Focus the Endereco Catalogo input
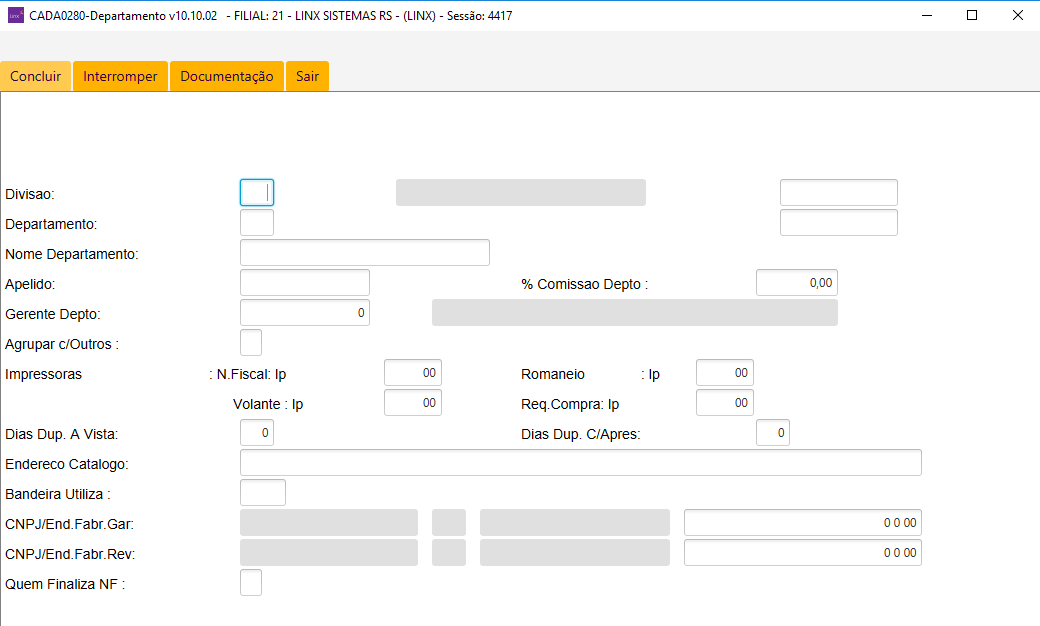This screenshot has width=1040, height=626. tap(580, 462)
